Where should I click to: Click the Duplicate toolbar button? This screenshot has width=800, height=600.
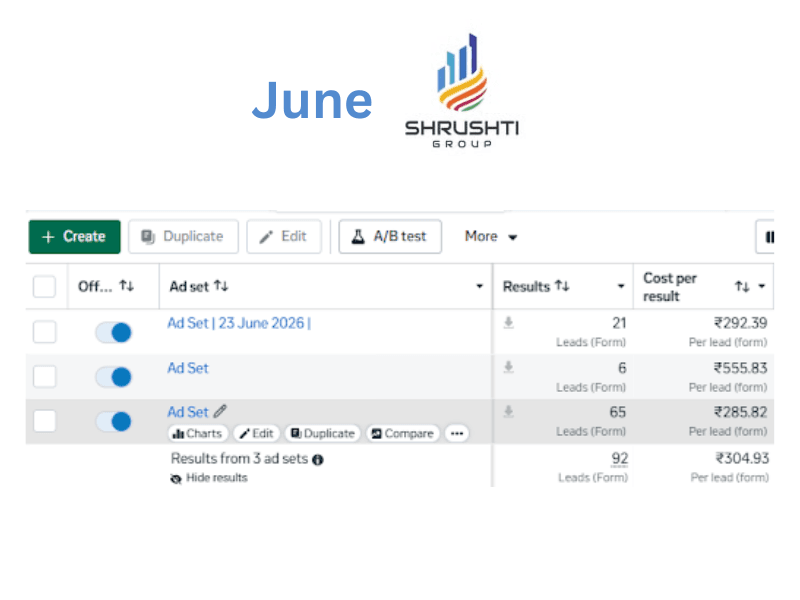coord(183,237)
